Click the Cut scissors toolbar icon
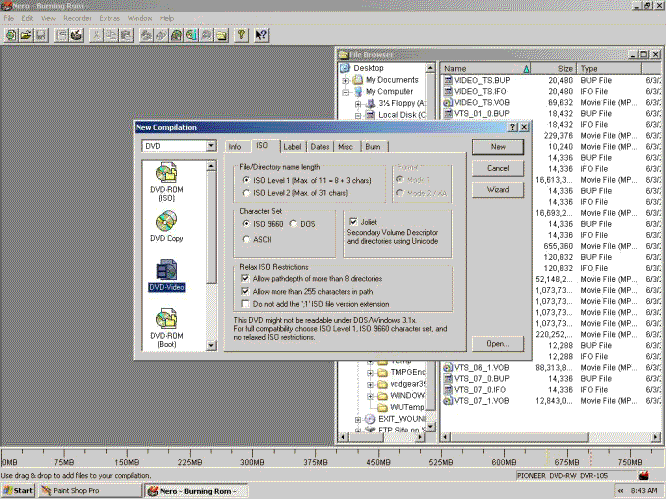This screenshot has width=666, height=499. pos(96,35)
